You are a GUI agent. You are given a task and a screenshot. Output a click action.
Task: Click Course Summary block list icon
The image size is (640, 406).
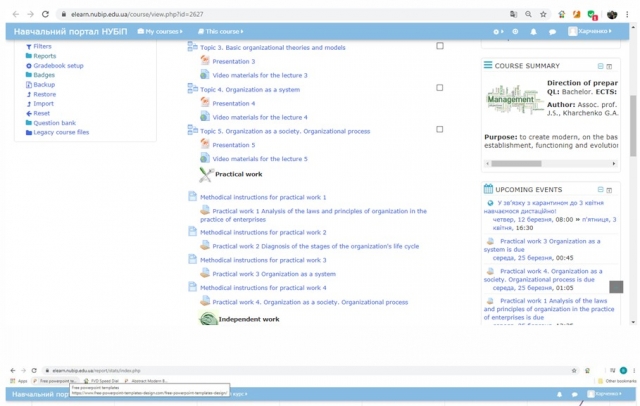pyautogui.click(x=488, y=65)
